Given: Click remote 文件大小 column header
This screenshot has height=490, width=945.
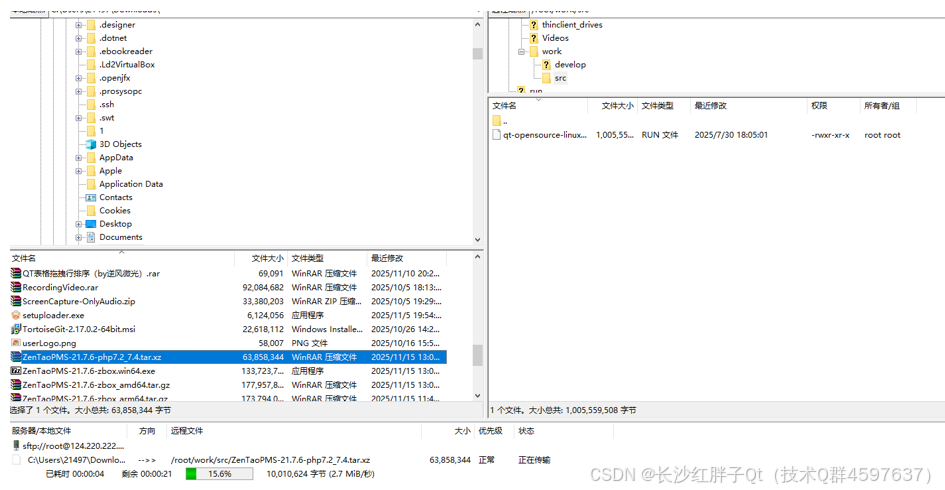Looking at the screenshot, I should click(613, 106).
